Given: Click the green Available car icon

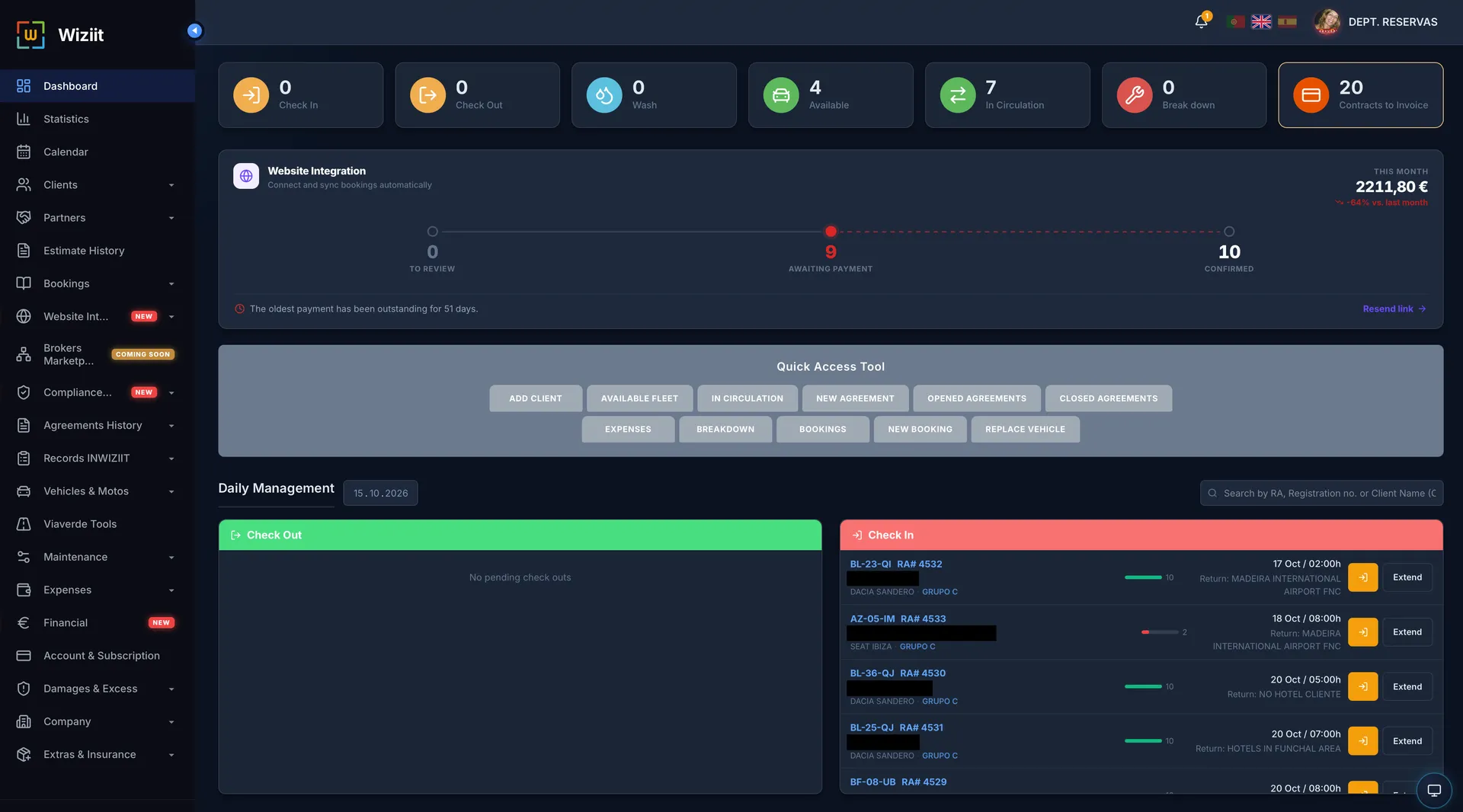Looking at the screenshot, I should (781, 95).
